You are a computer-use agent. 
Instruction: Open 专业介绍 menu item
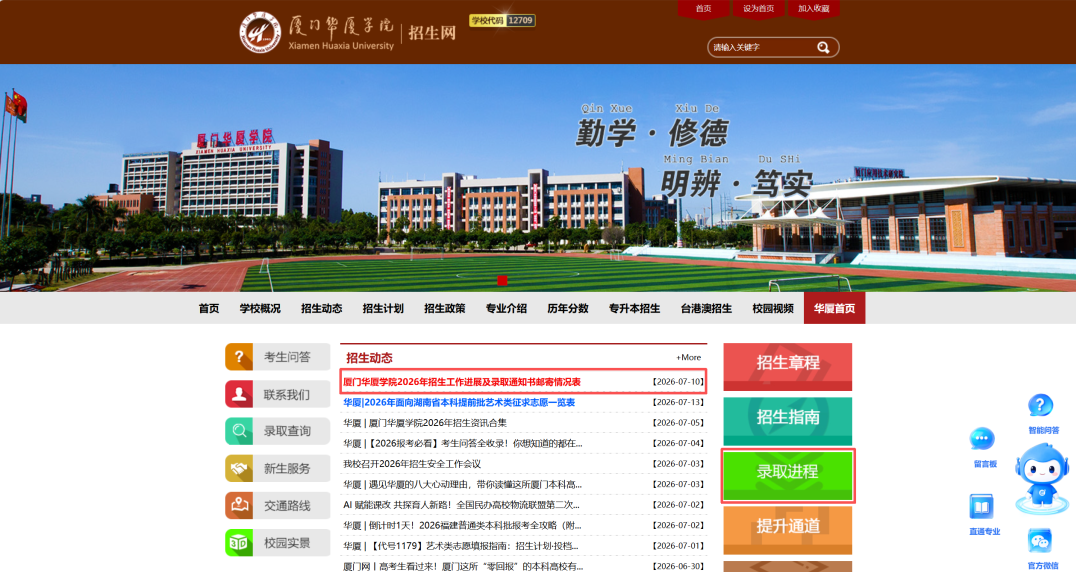click(506, 309)
